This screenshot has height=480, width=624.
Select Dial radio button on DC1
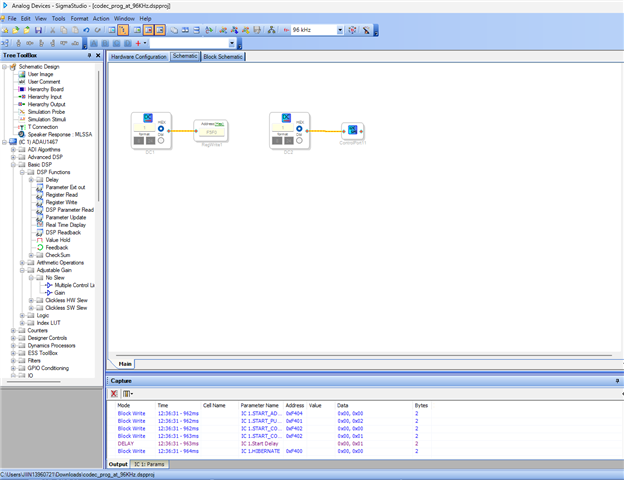(x=161, y=140)
